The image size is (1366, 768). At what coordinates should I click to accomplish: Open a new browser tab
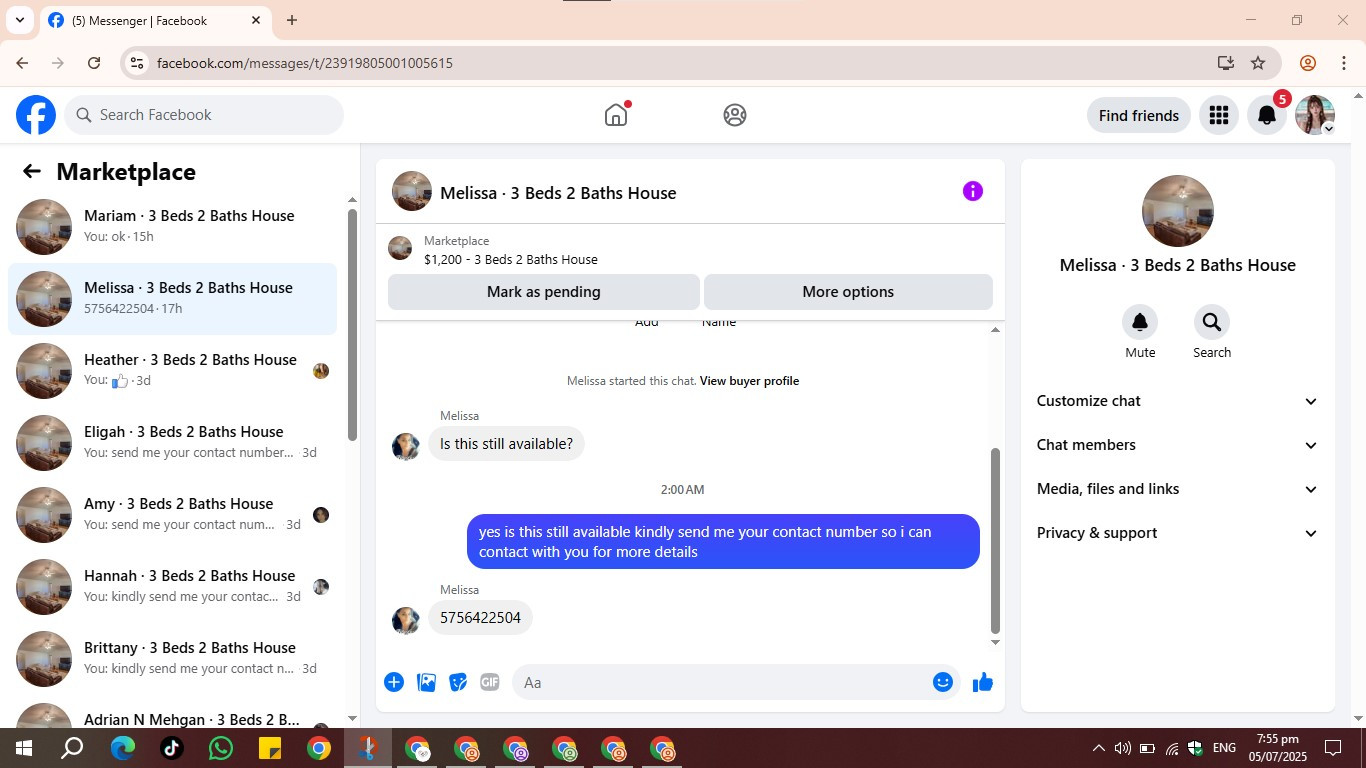point(292,20)
